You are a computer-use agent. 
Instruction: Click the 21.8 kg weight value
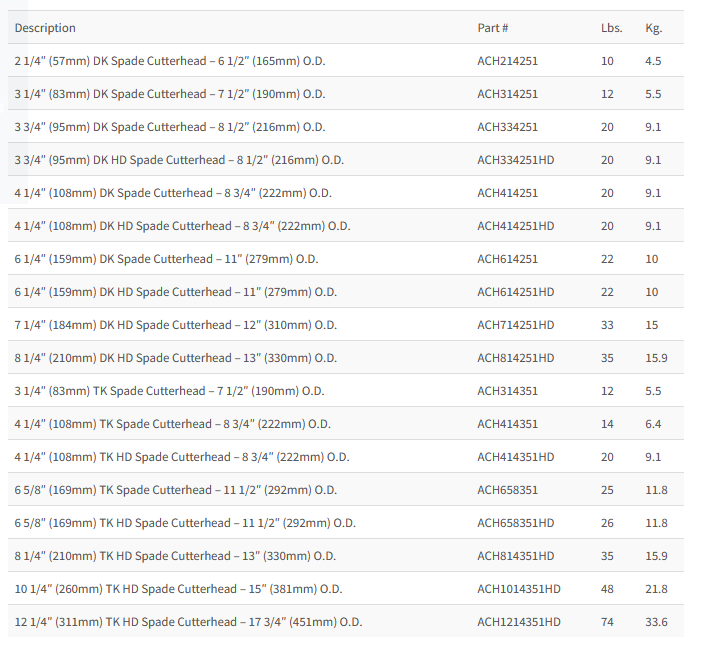(x=656, y=589)
